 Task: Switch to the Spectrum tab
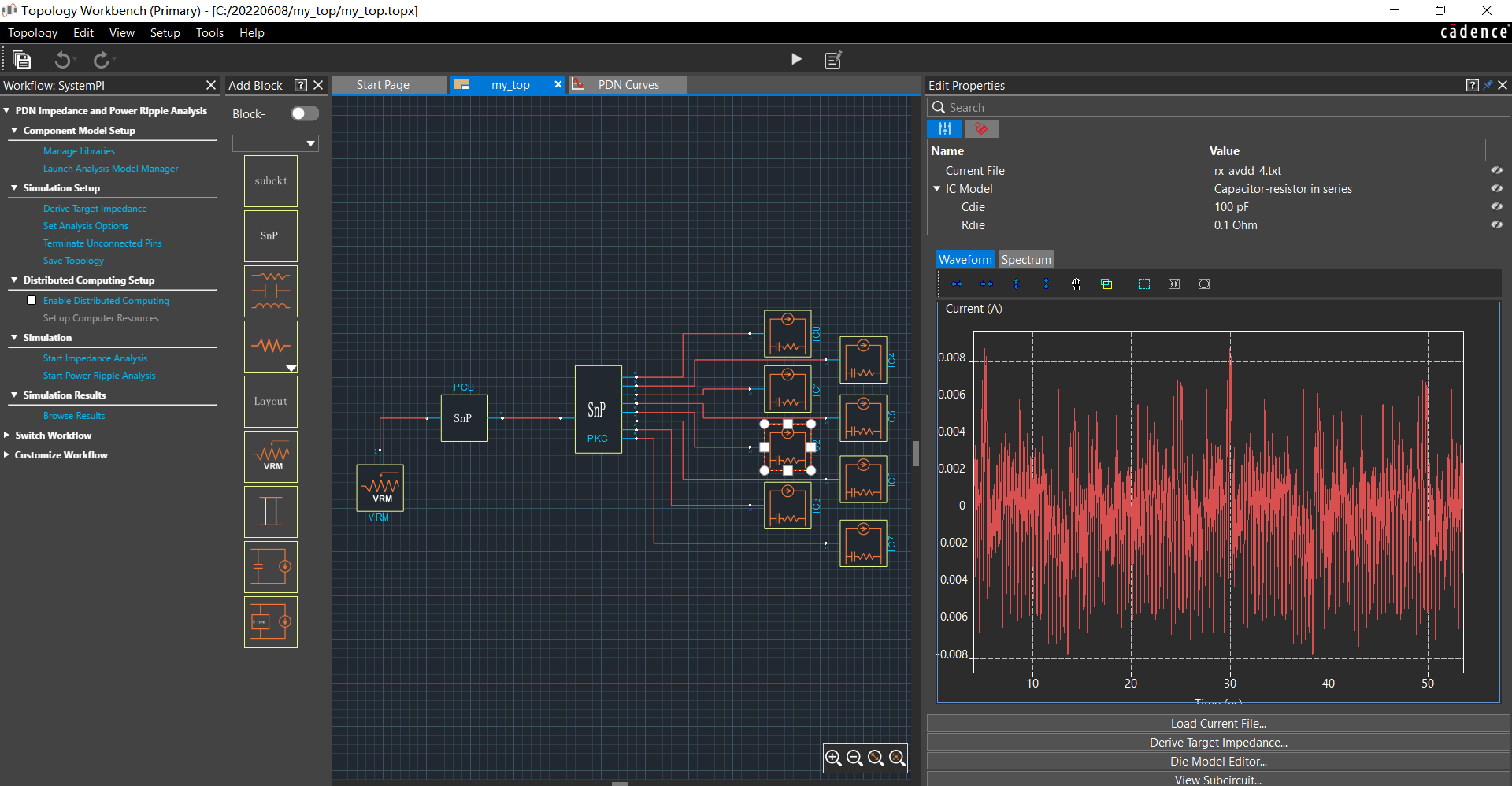(1025, 259)
